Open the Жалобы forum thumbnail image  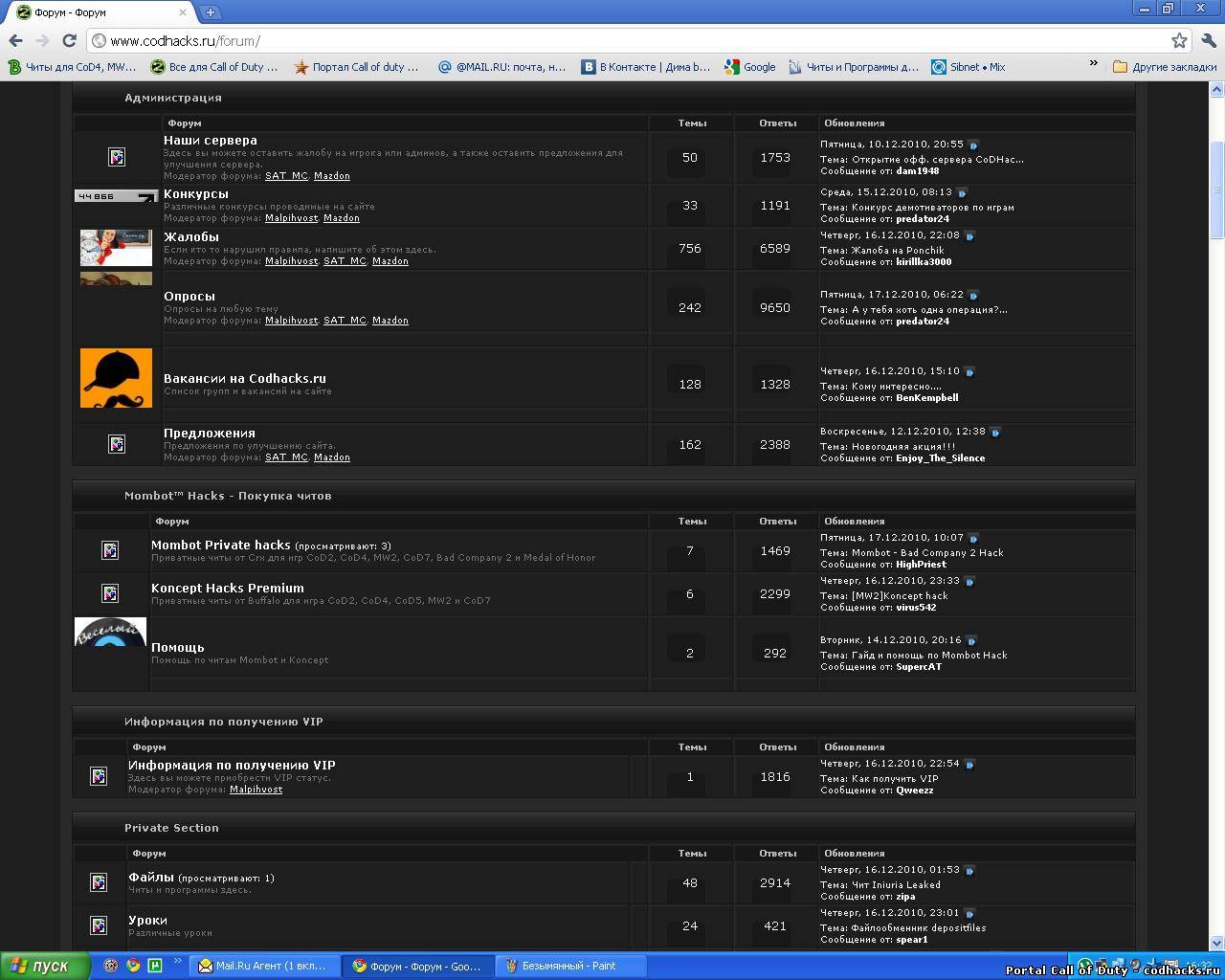coord(116,248)
